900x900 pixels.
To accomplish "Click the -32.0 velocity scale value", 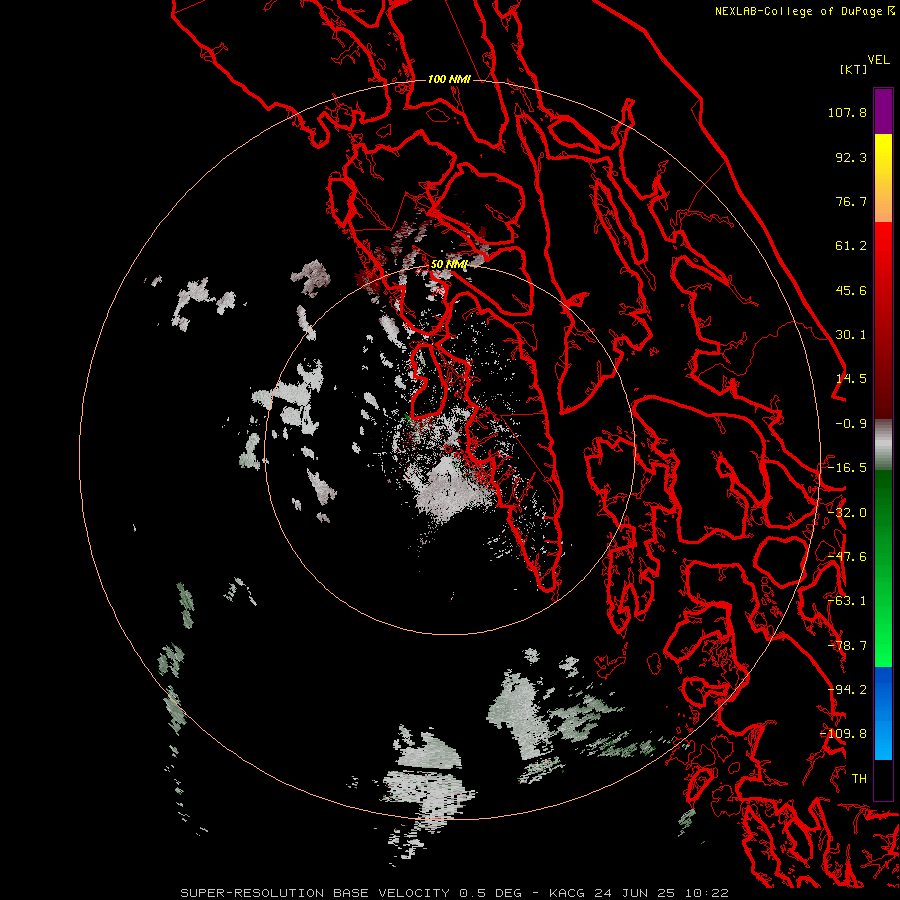I will [847, 513].
